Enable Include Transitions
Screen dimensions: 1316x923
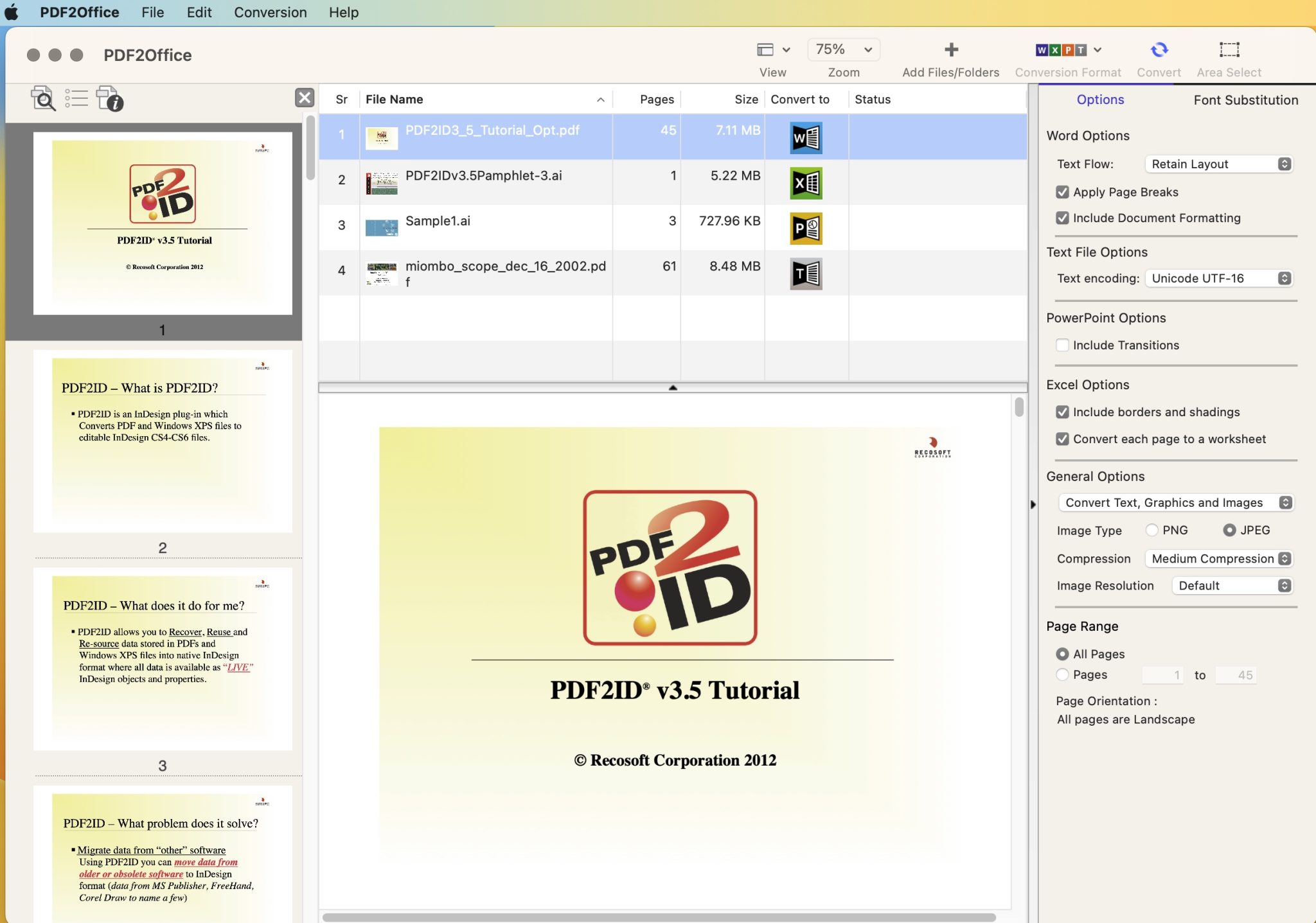coord(1063,345)
